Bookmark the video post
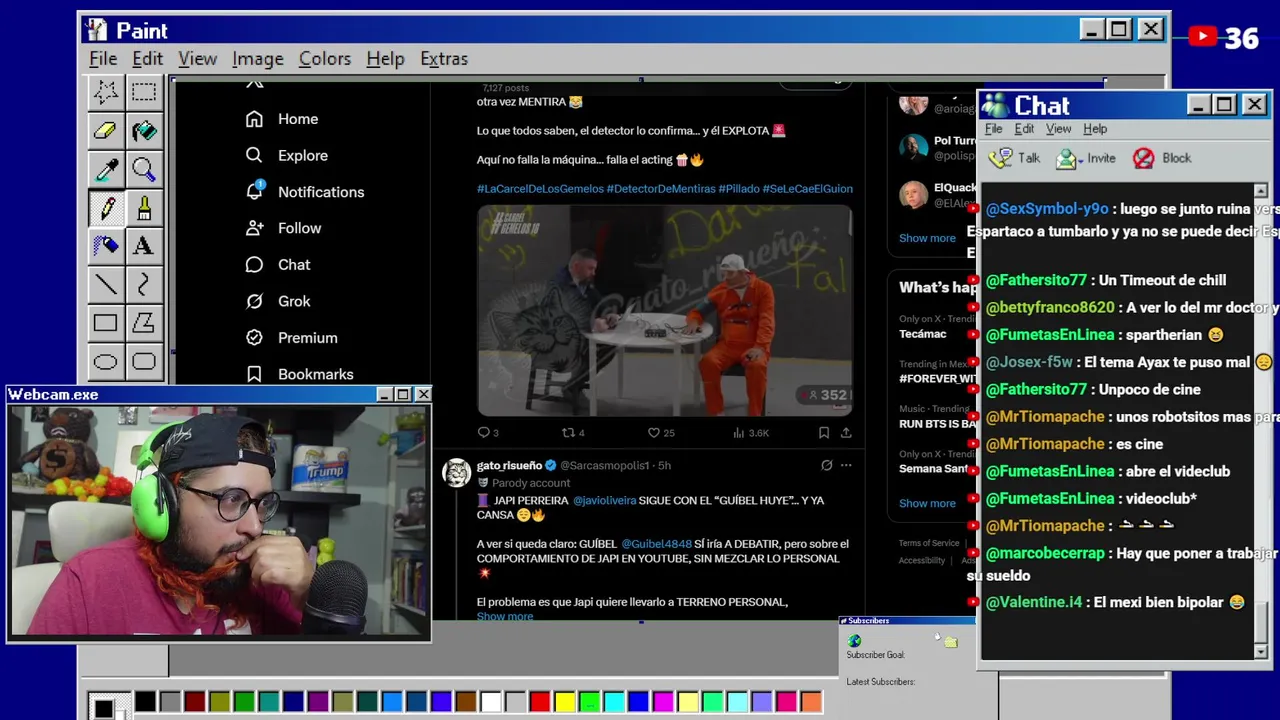The width and height of the screenshot is (1280, 720). tap(823, 432)
